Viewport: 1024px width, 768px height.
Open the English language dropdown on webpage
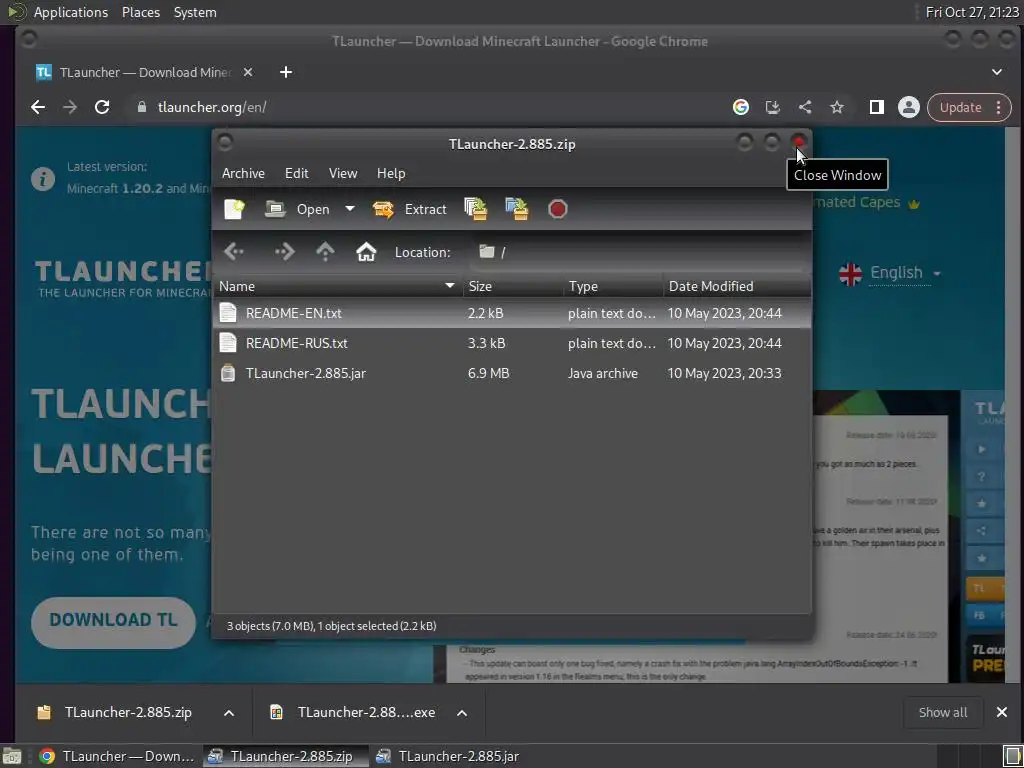point(891,273)
